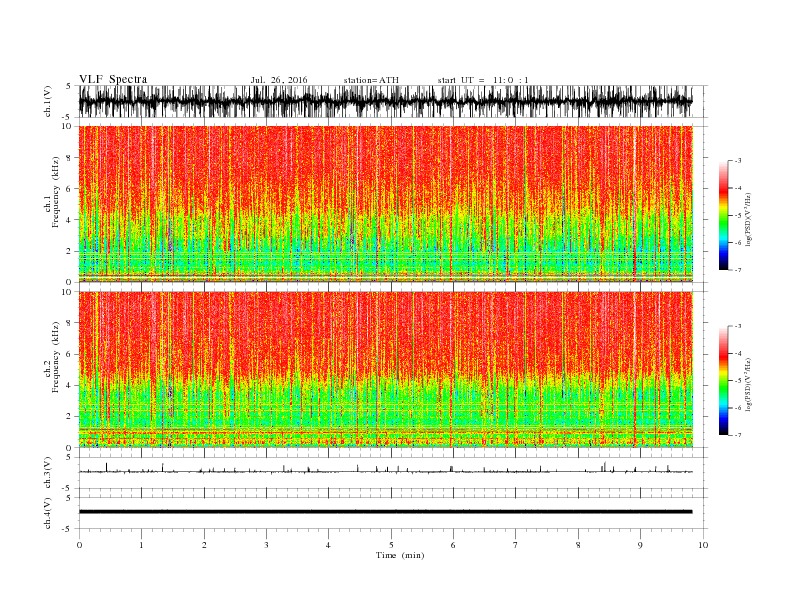Click the time axis tick label "7"
Screen dimensions: 792x612
tap(515, 545)
